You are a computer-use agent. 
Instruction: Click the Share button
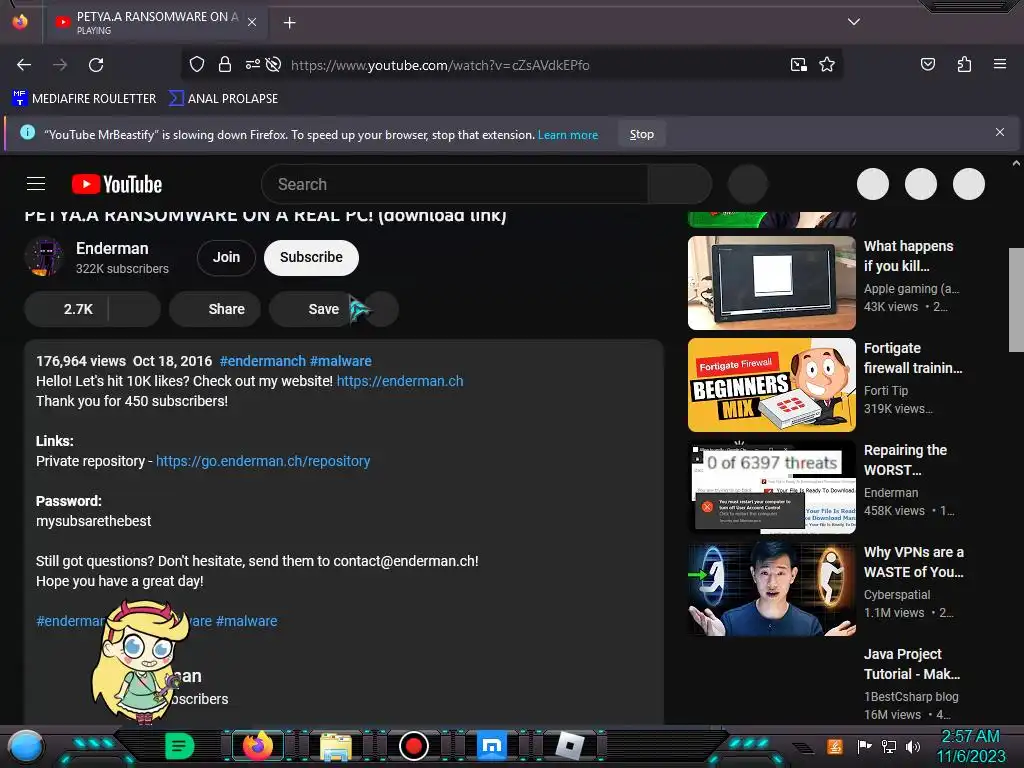[215, 309]
